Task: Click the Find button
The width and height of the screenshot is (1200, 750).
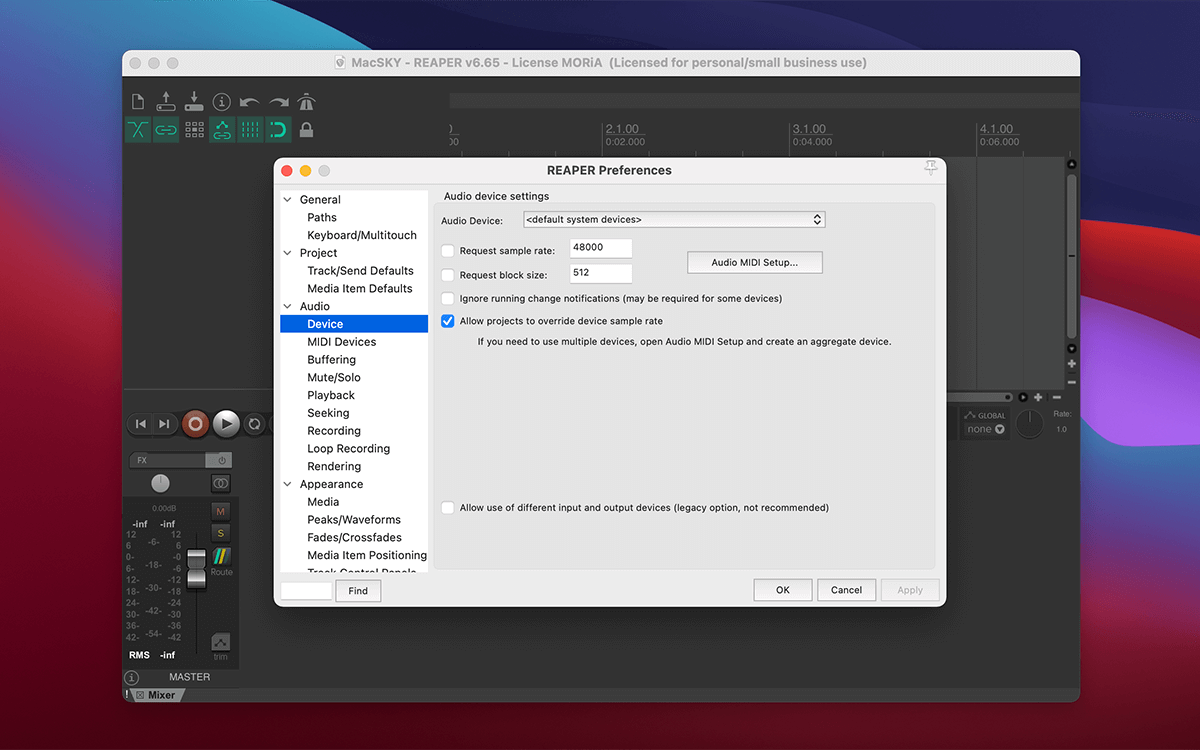Action: (358, 591)
